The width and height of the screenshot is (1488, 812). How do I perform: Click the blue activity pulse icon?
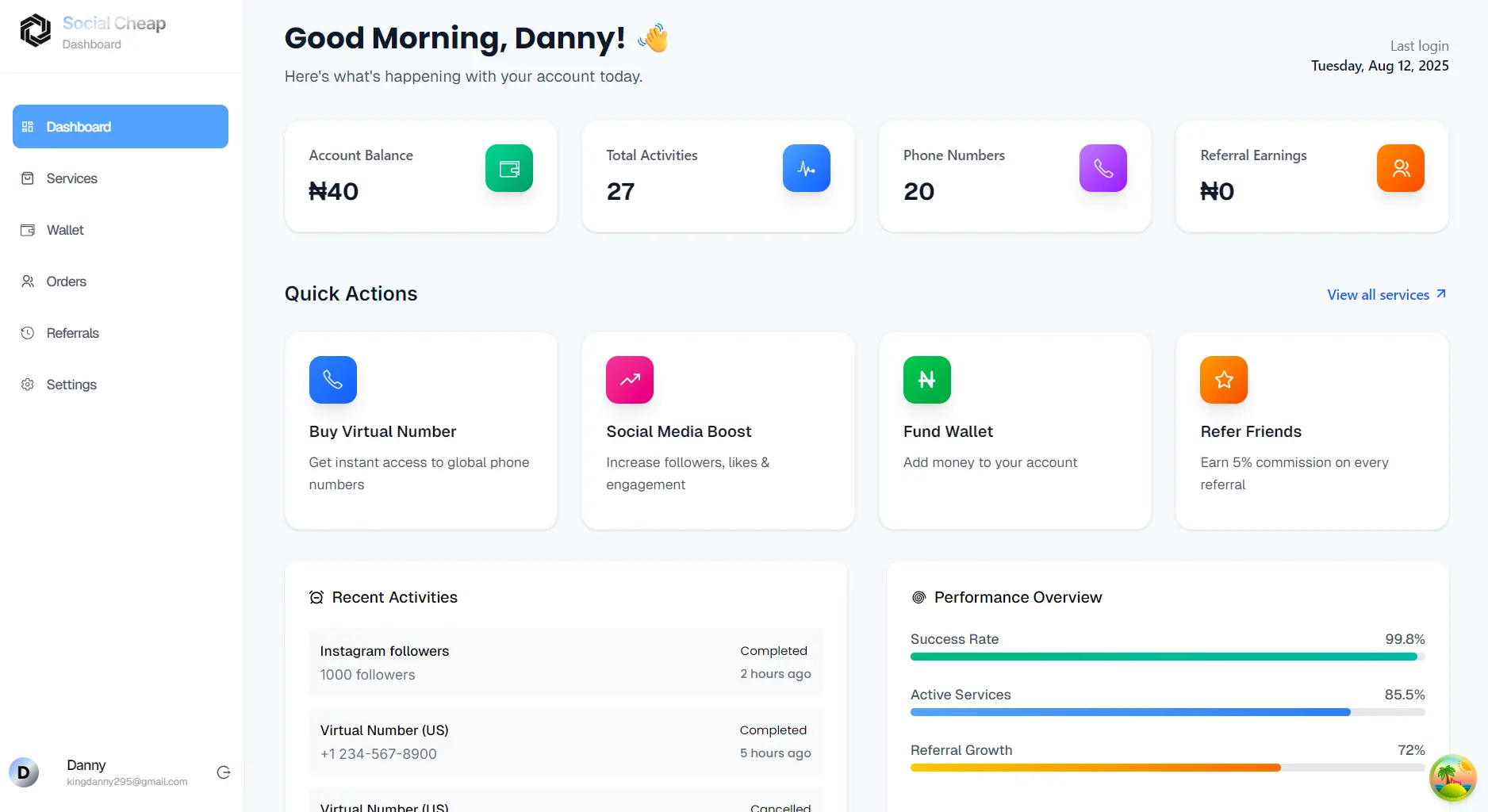(806, 168)
